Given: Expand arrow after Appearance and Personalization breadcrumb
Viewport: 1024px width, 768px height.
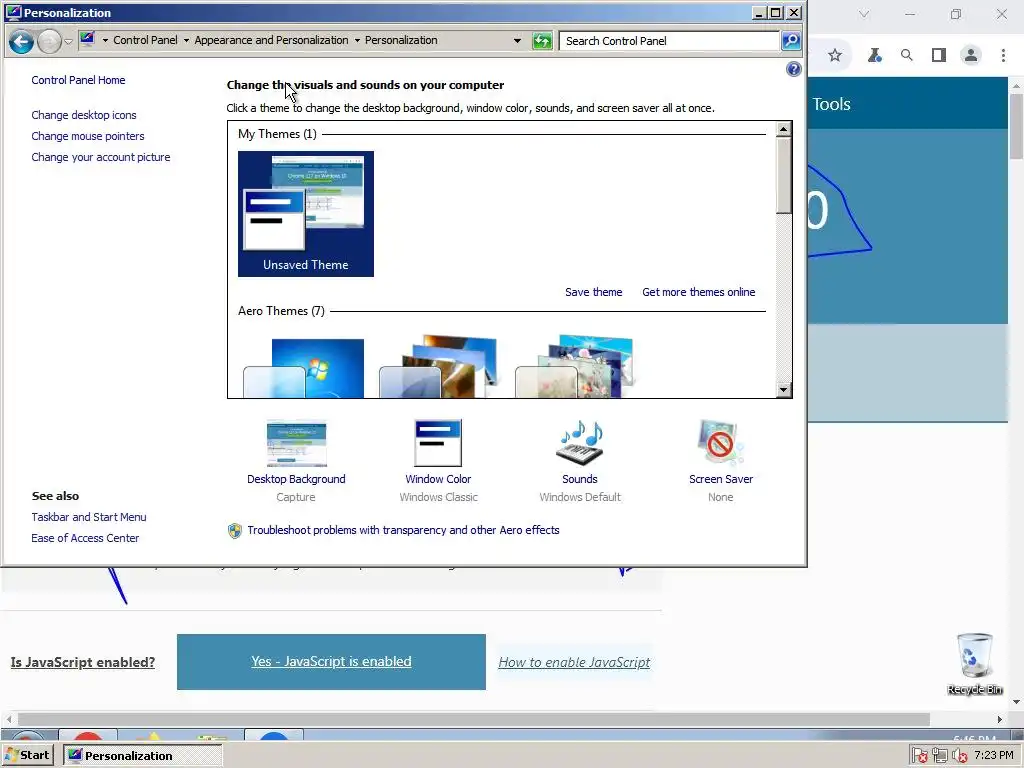Looking at the screenshot, I should (357, 40).
